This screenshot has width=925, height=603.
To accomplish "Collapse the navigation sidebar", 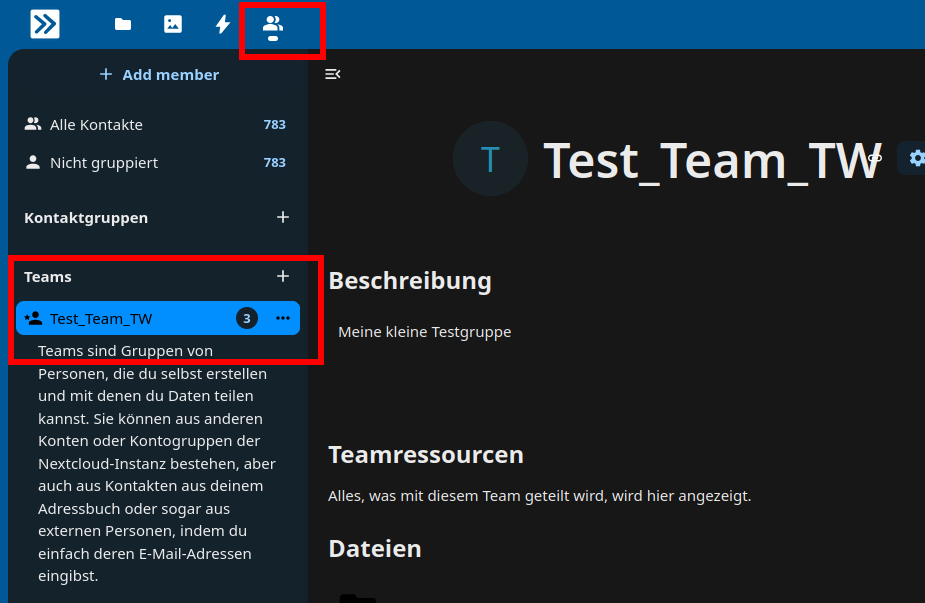I will (x=333, y=74).
